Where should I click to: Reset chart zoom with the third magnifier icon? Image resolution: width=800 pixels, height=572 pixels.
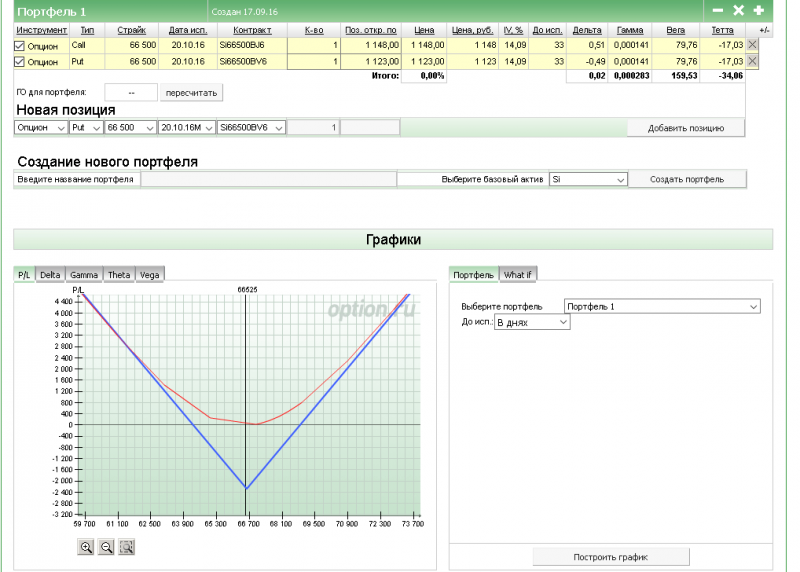coord(126,547)
